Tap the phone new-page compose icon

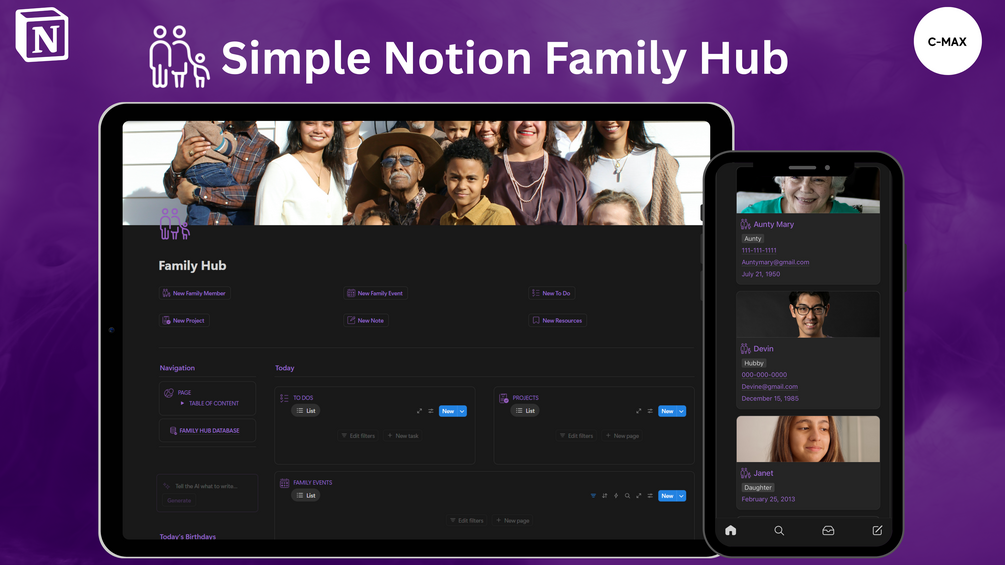tap(877, 530)
